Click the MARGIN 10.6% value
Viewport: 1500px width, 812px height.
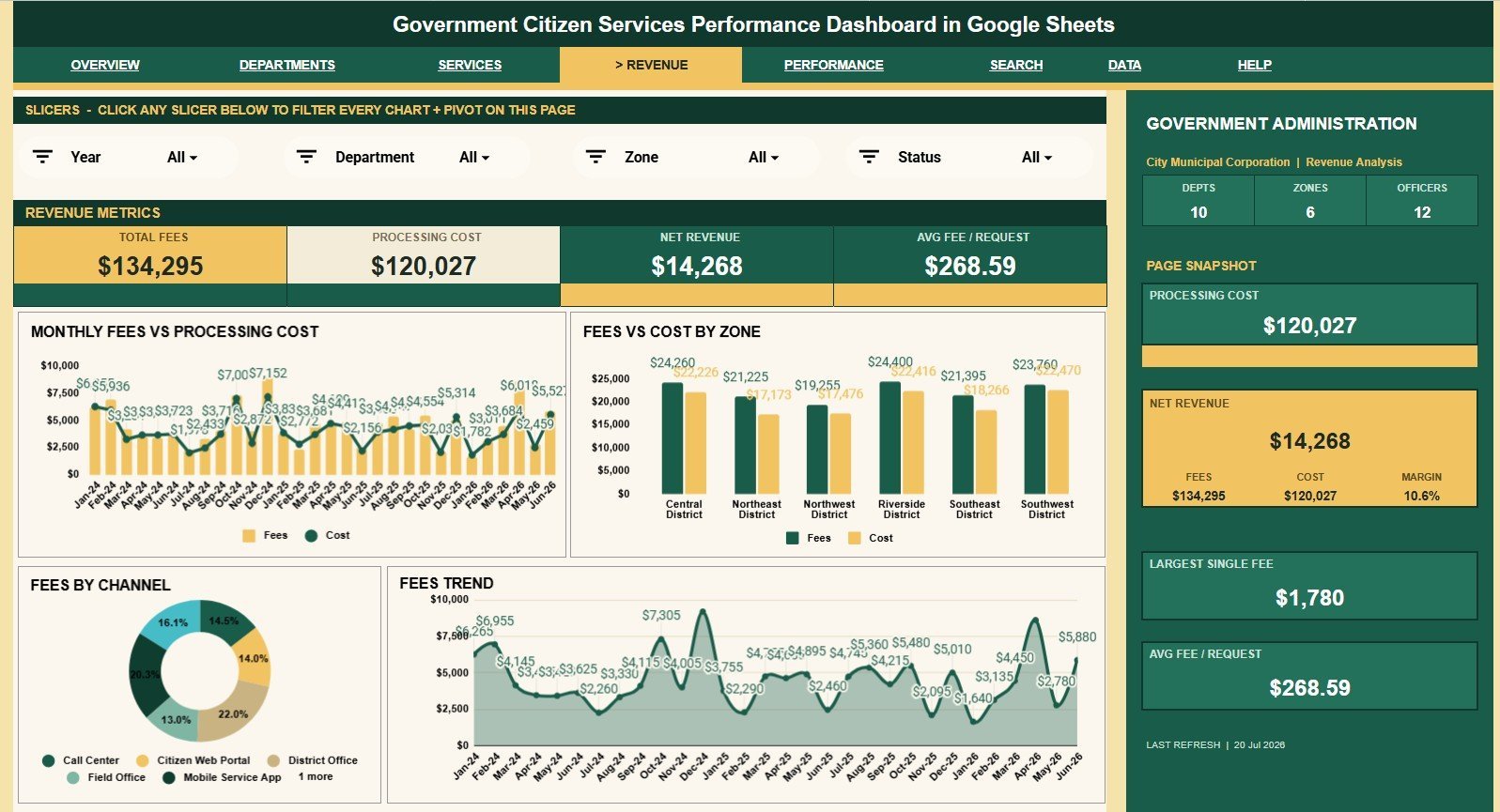[x=1421, y=496]
